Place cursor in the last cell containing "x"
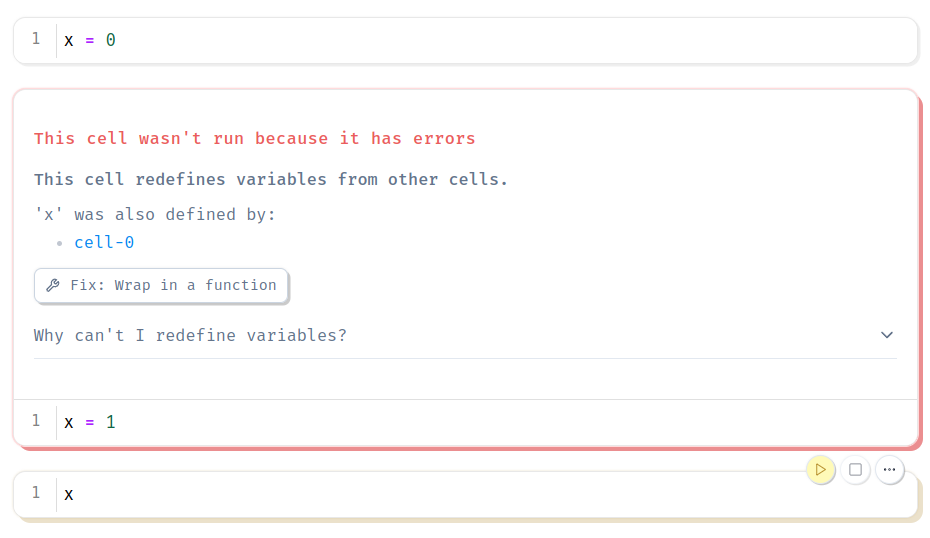 [400, 494]
